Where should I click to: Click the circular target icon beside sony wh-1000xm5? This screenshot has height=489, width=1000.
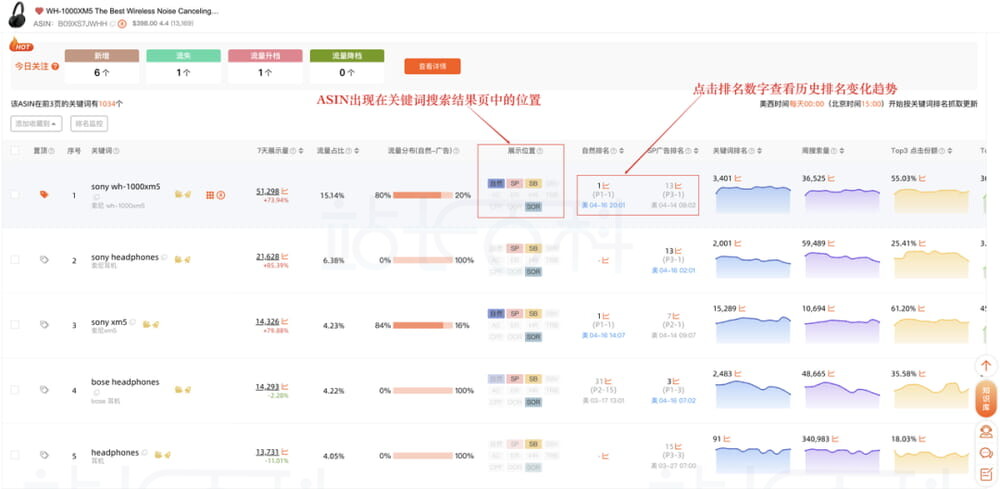[221, 194]
